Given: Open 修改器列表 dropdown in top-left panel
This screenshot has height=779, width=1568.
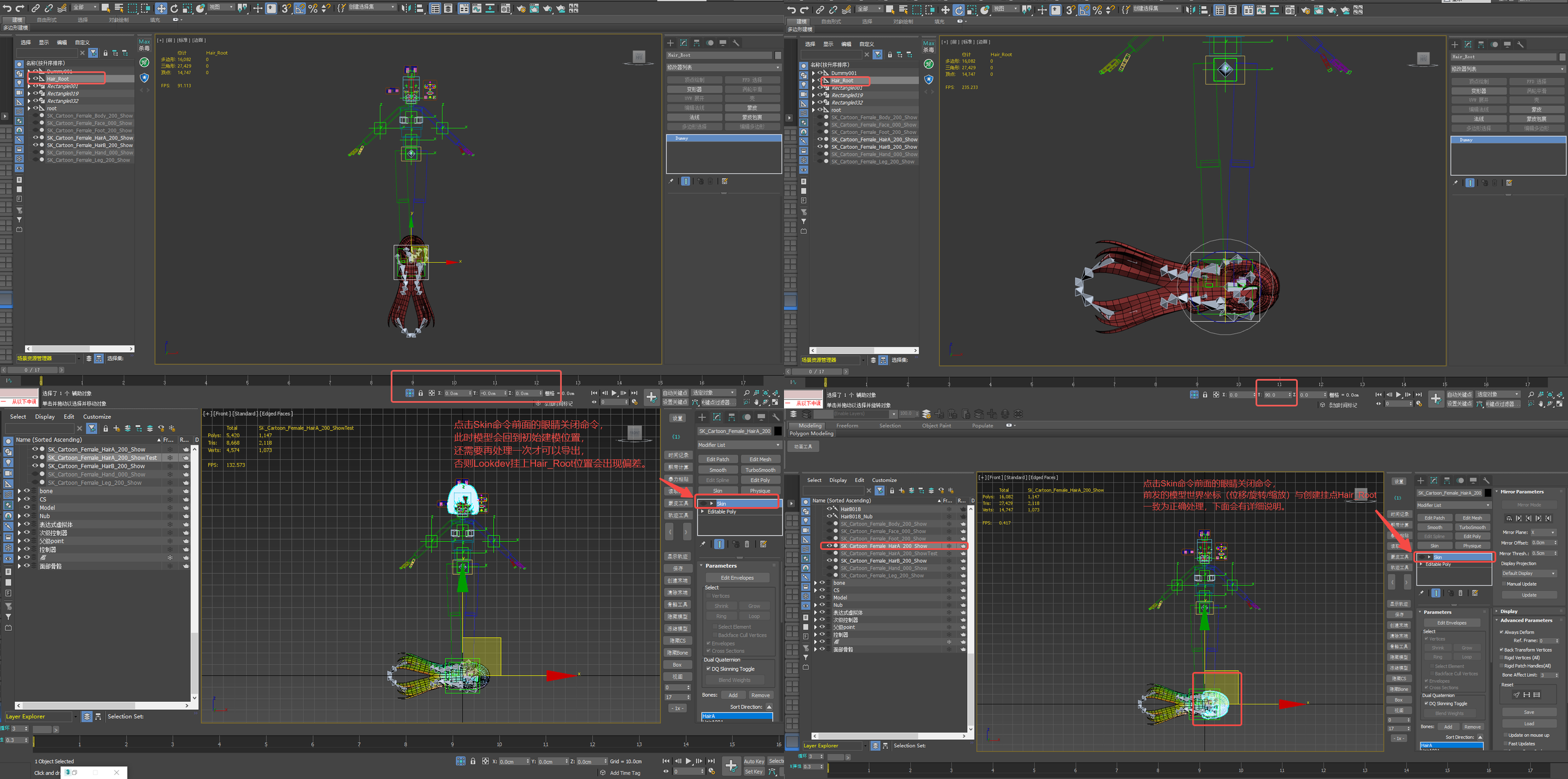Looking at the screenshot, I should pos(723,67).
